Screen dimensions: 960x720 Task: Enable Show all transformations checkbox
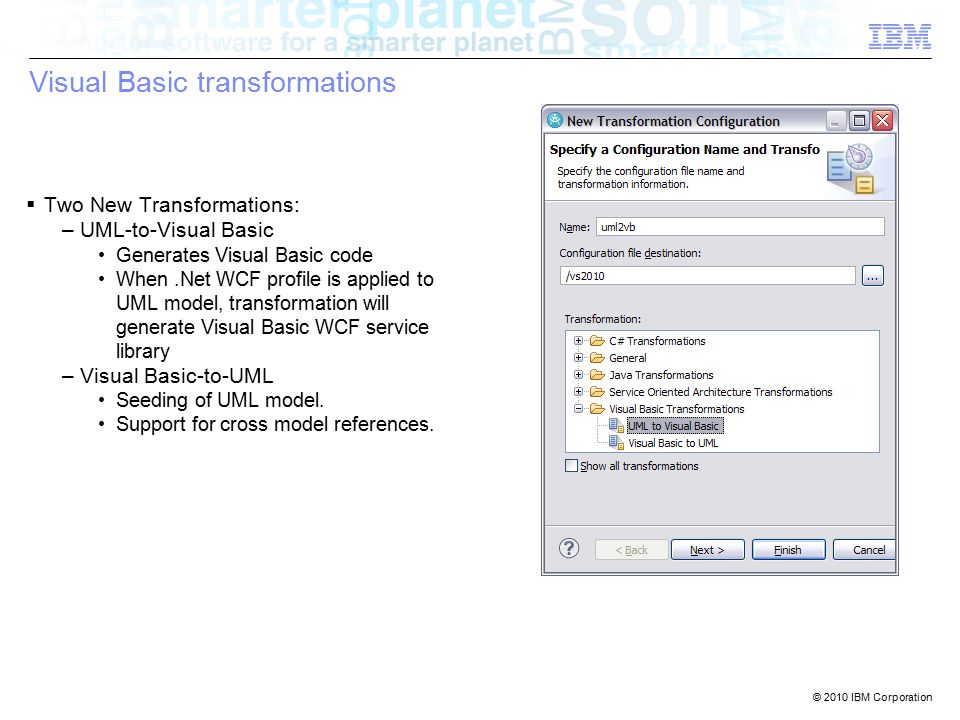(571, 466)
